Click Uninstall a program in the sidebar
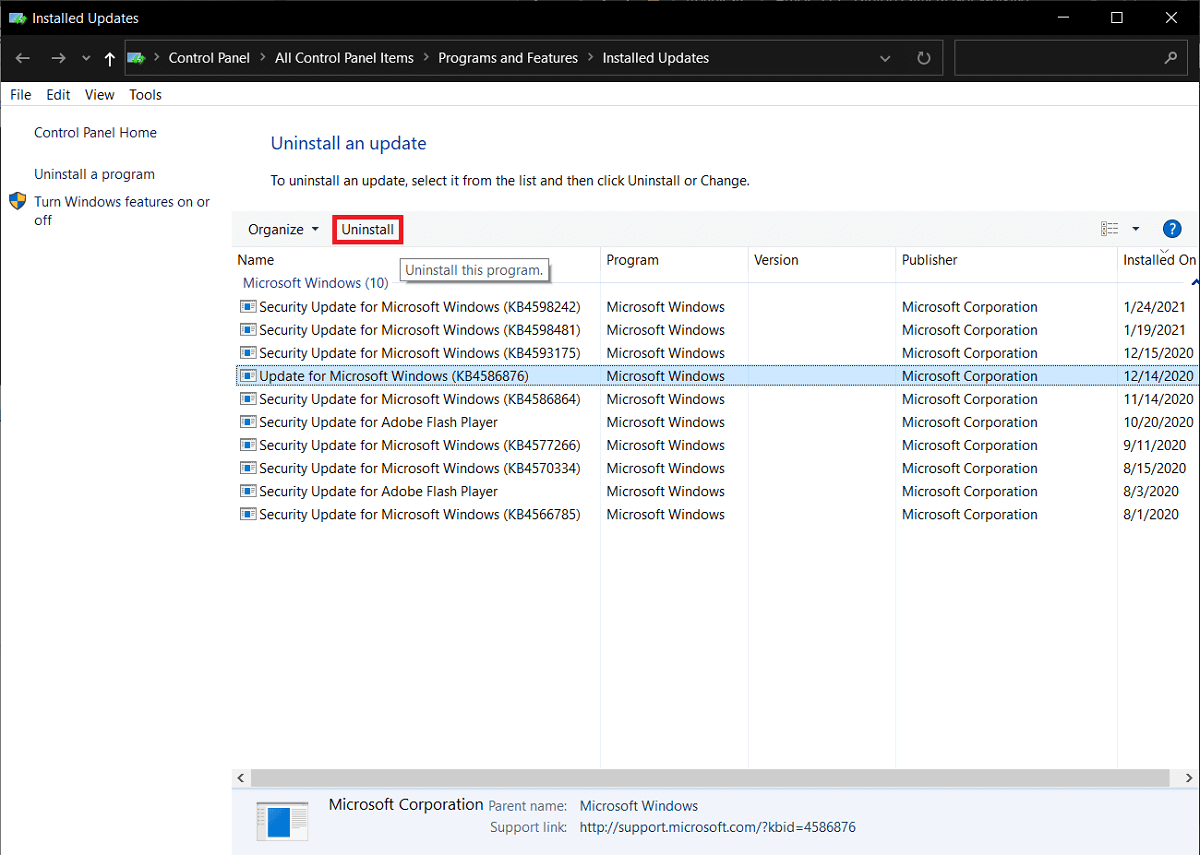Viewport: 1200px width, 855px height. [x=94, y=173]
